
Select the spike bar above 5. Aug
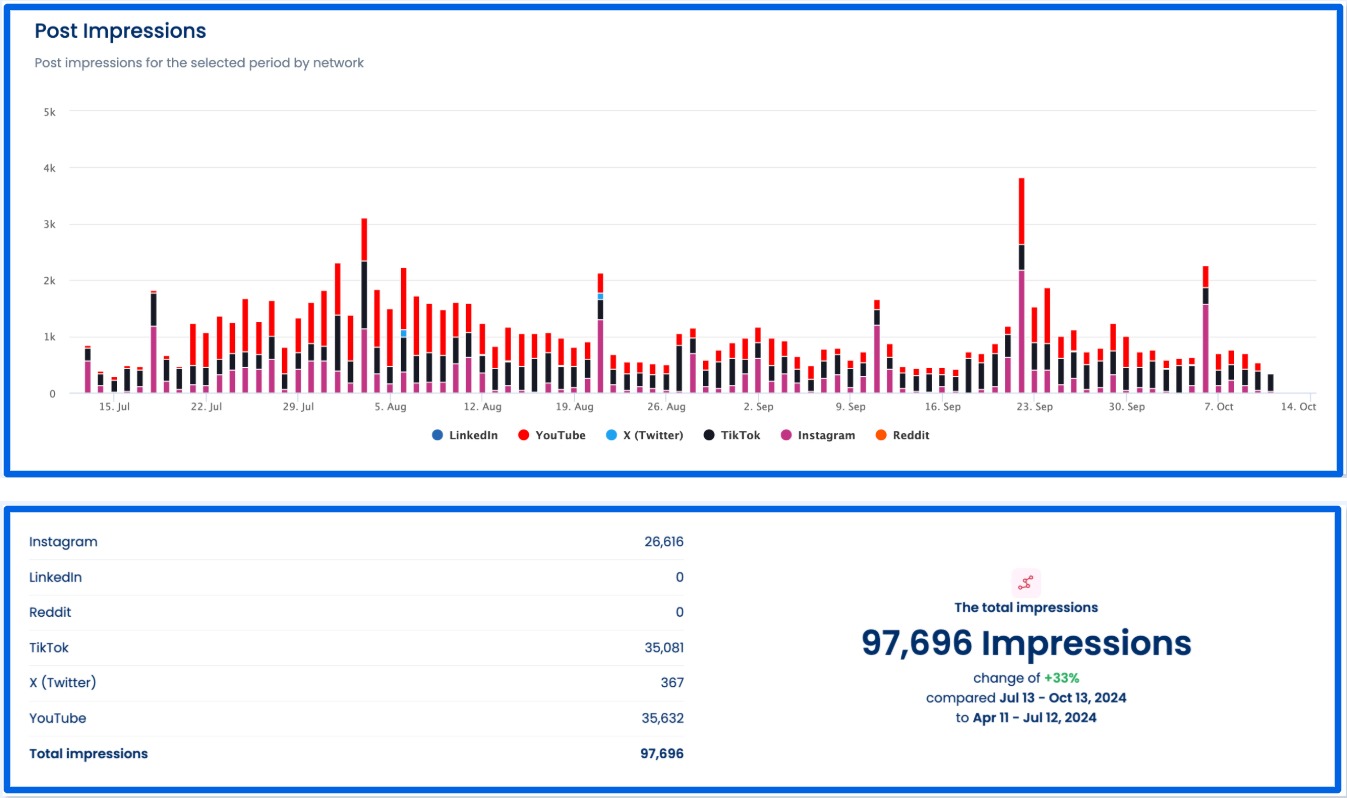(364, 300)
